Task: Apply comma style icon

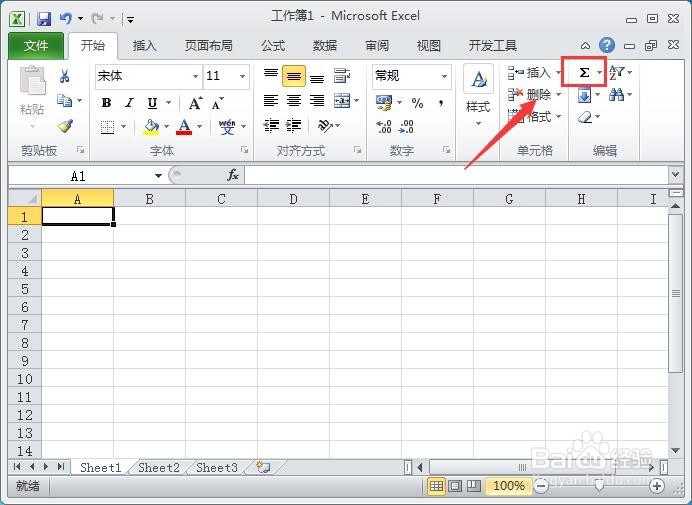Action: click(x=440, y=103)
